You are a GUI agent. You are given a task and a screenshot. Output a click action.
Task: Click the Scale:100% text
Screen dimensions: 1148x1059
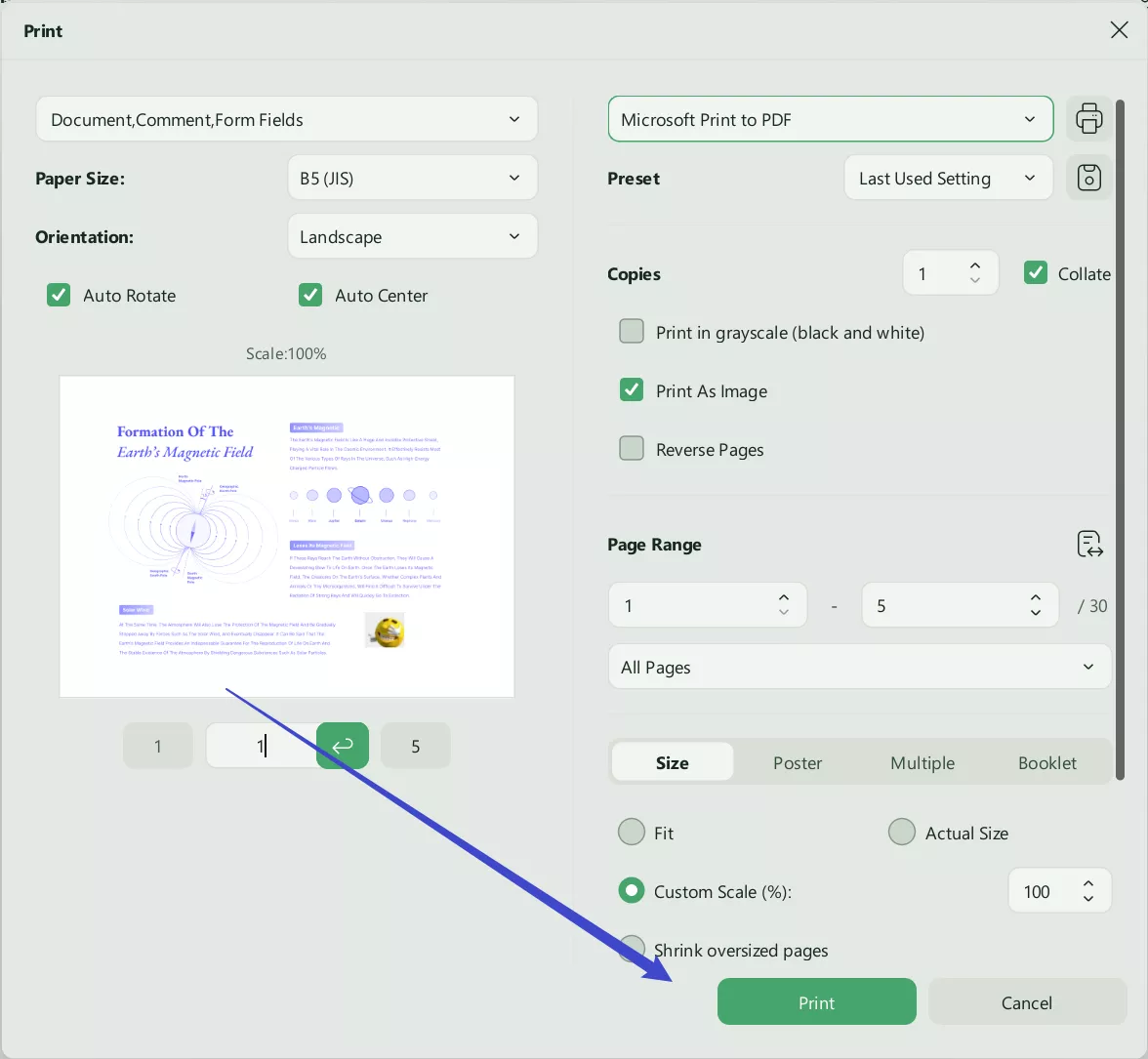(x=285, y=352)
